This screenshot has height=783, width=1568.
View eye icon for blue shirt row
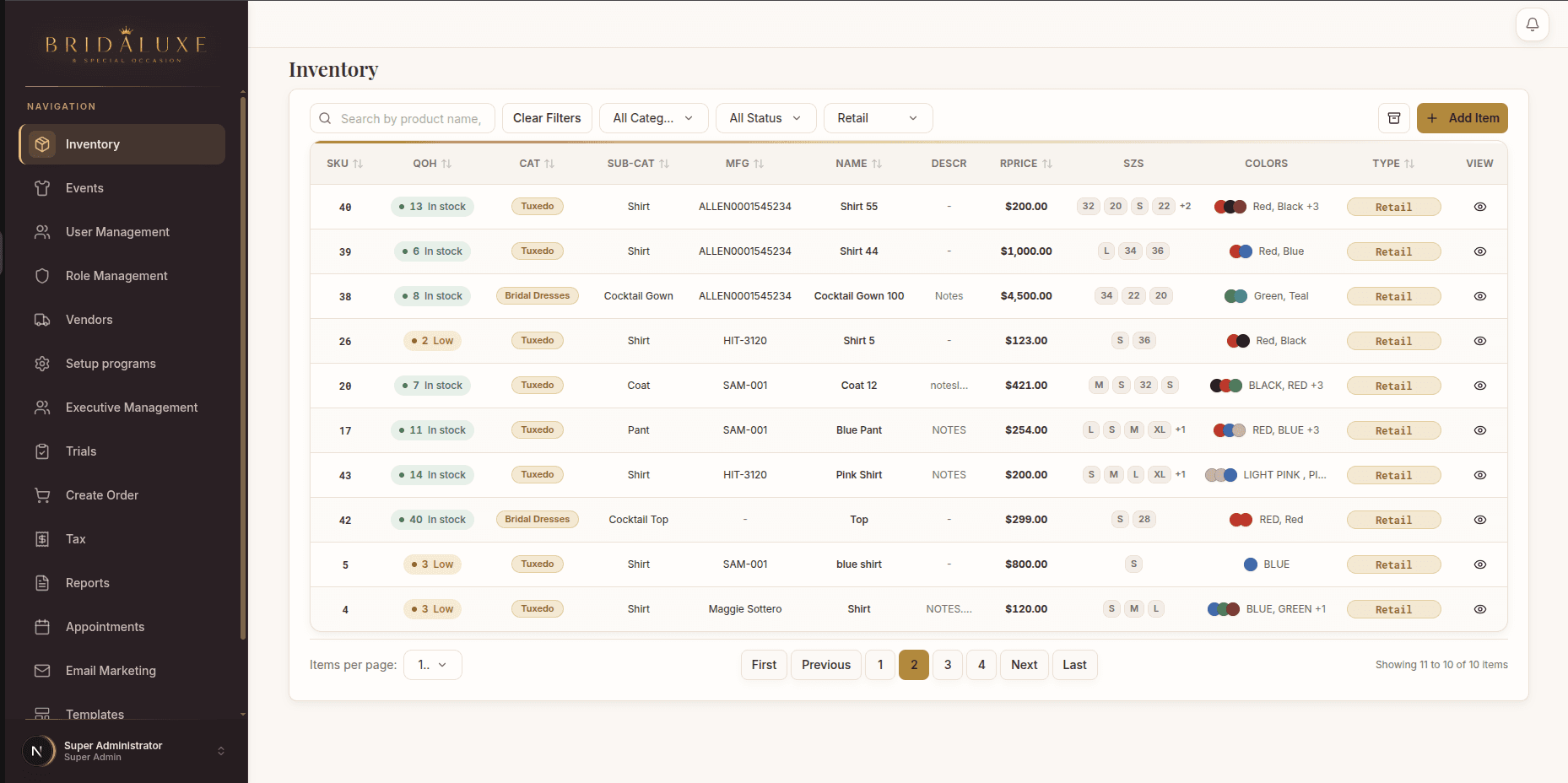point(1480,564)
